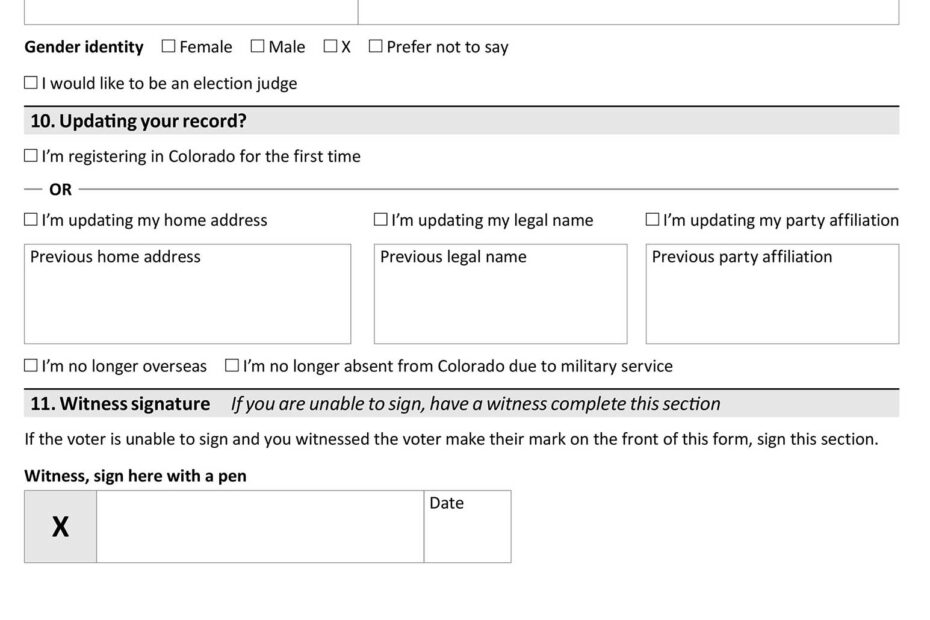The image size is (930, 620).
Task: Click the Gender identity label
Action: point(82,46)
